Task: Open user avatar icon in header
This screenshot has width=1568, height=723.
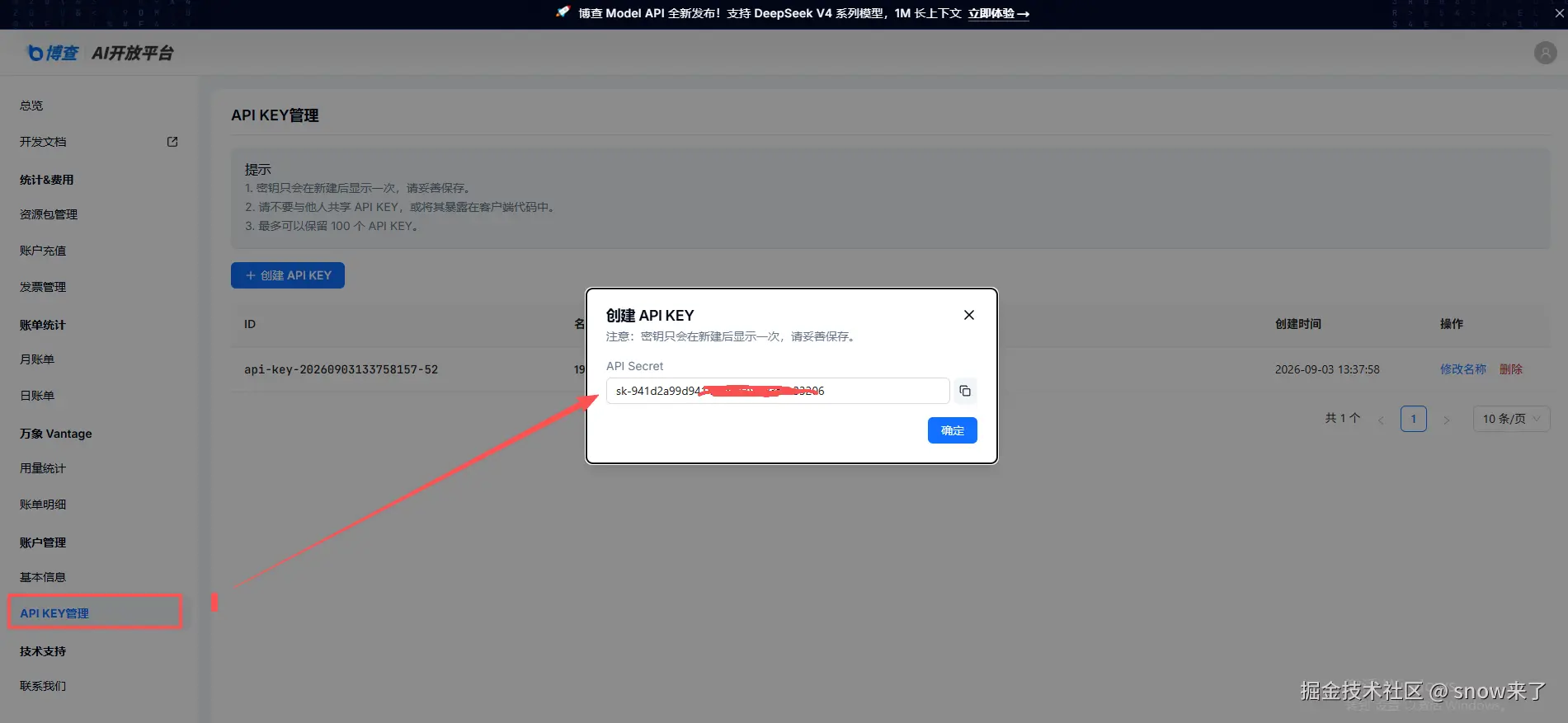Action: pos(1545,53)
